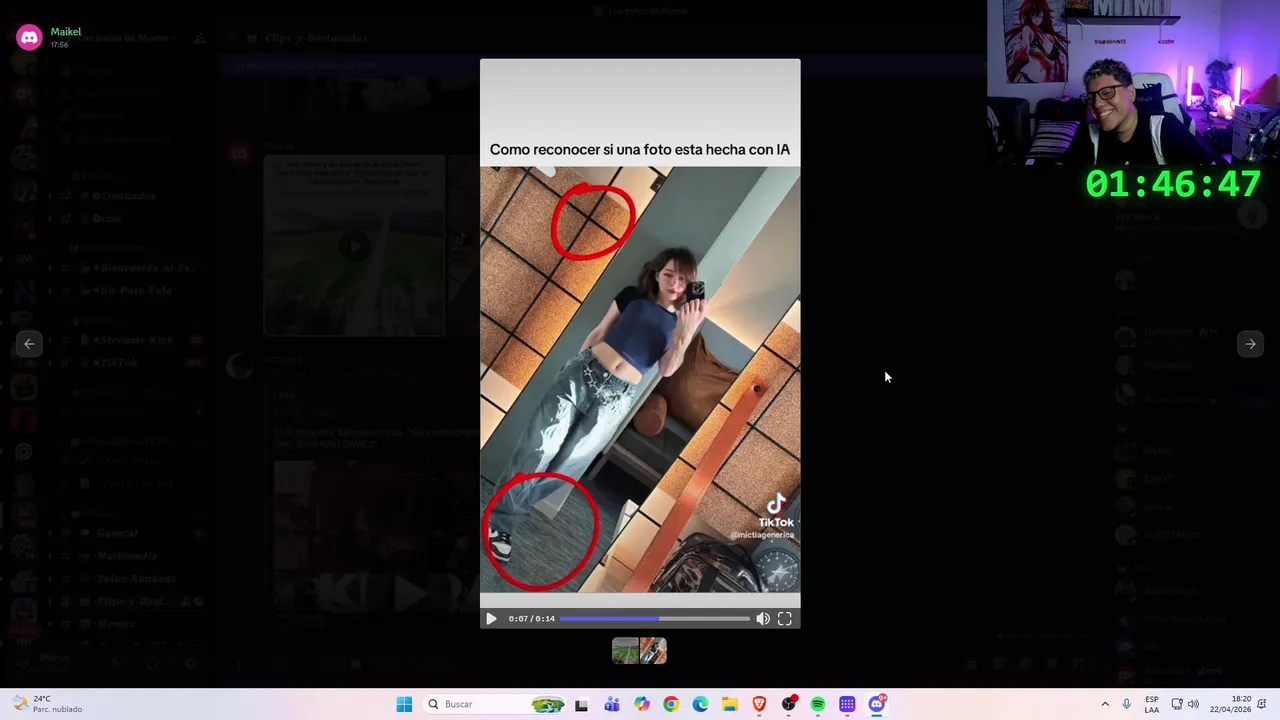Switch to Brave browser in taskbar
1280x720 pixels.
[759, 704]
